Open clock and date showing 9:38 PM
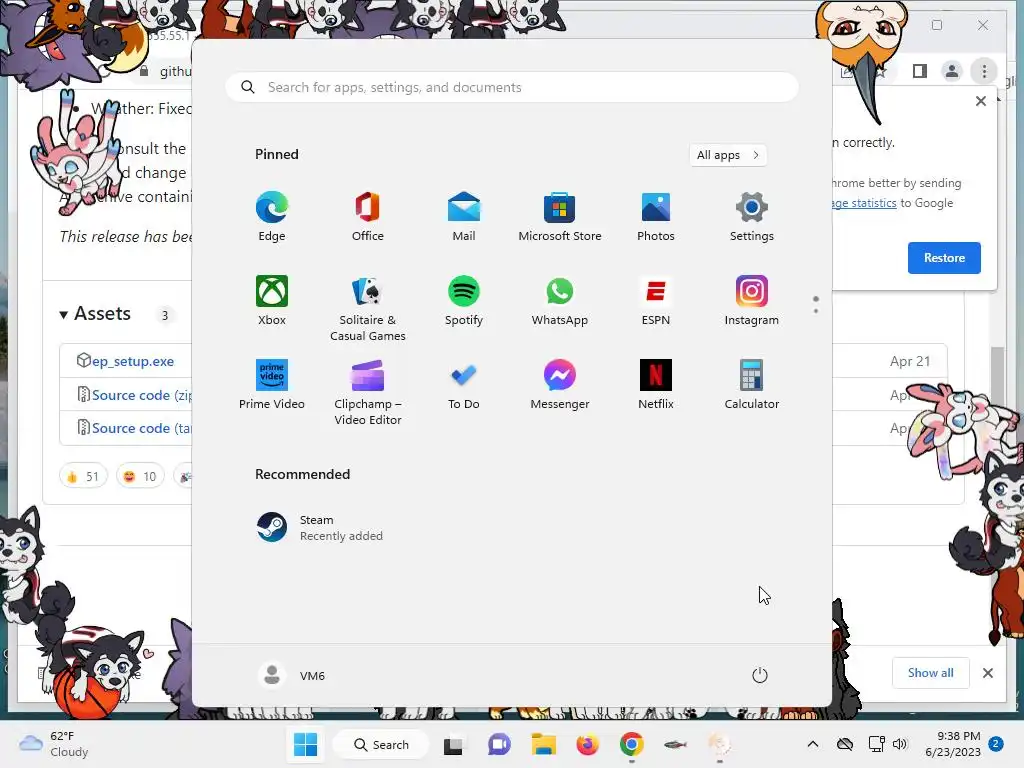Viewport: 1024px width, 768px height. pos(952,744)
